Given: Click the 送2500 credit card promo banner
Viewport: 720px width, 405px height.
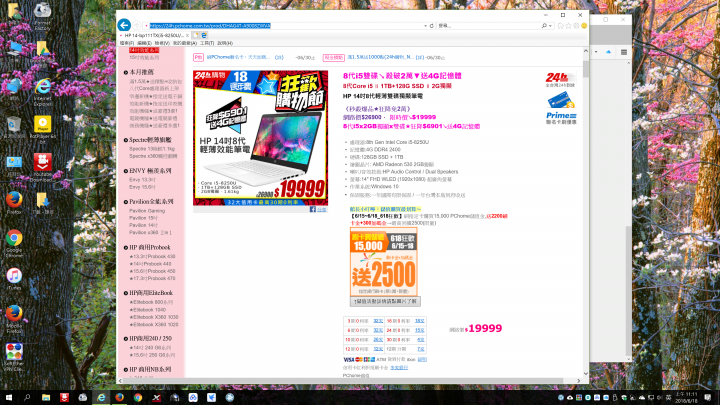Looking at the screenshot, I should click(384, 262).
